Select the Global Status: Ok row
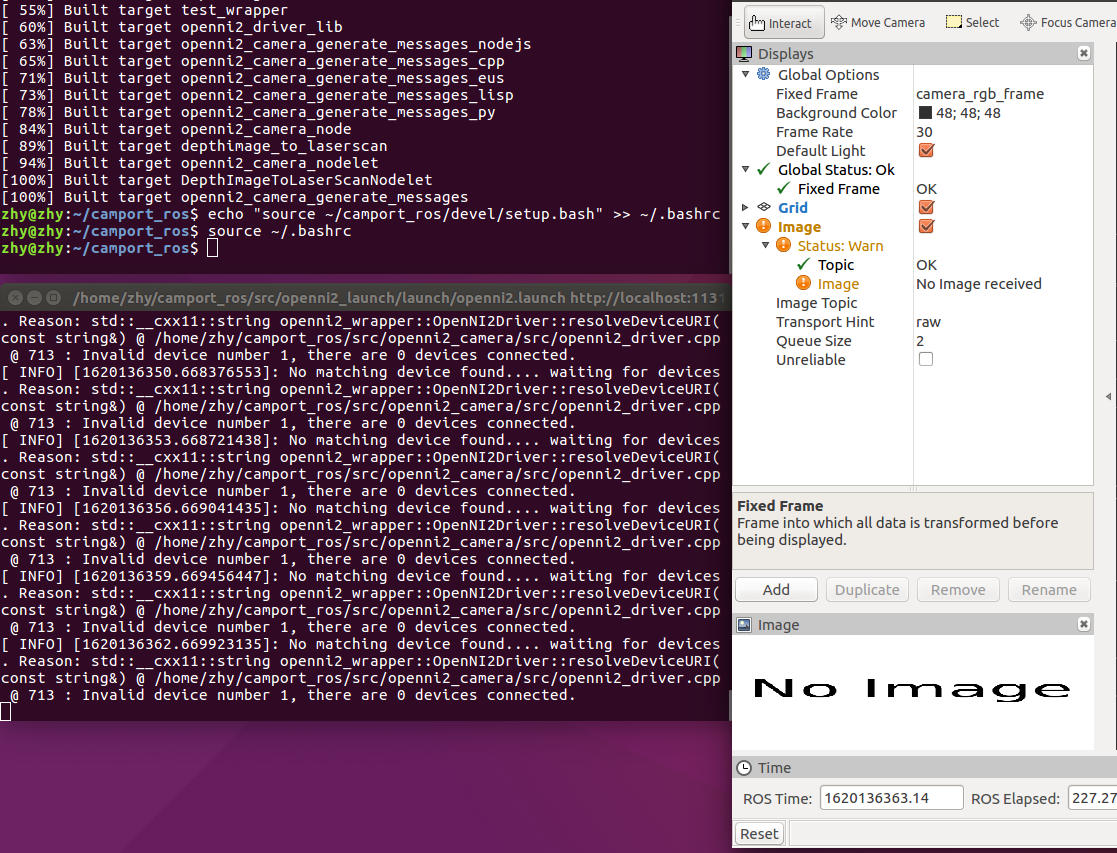Viewport: 1117px width, 853px height. 836,170
